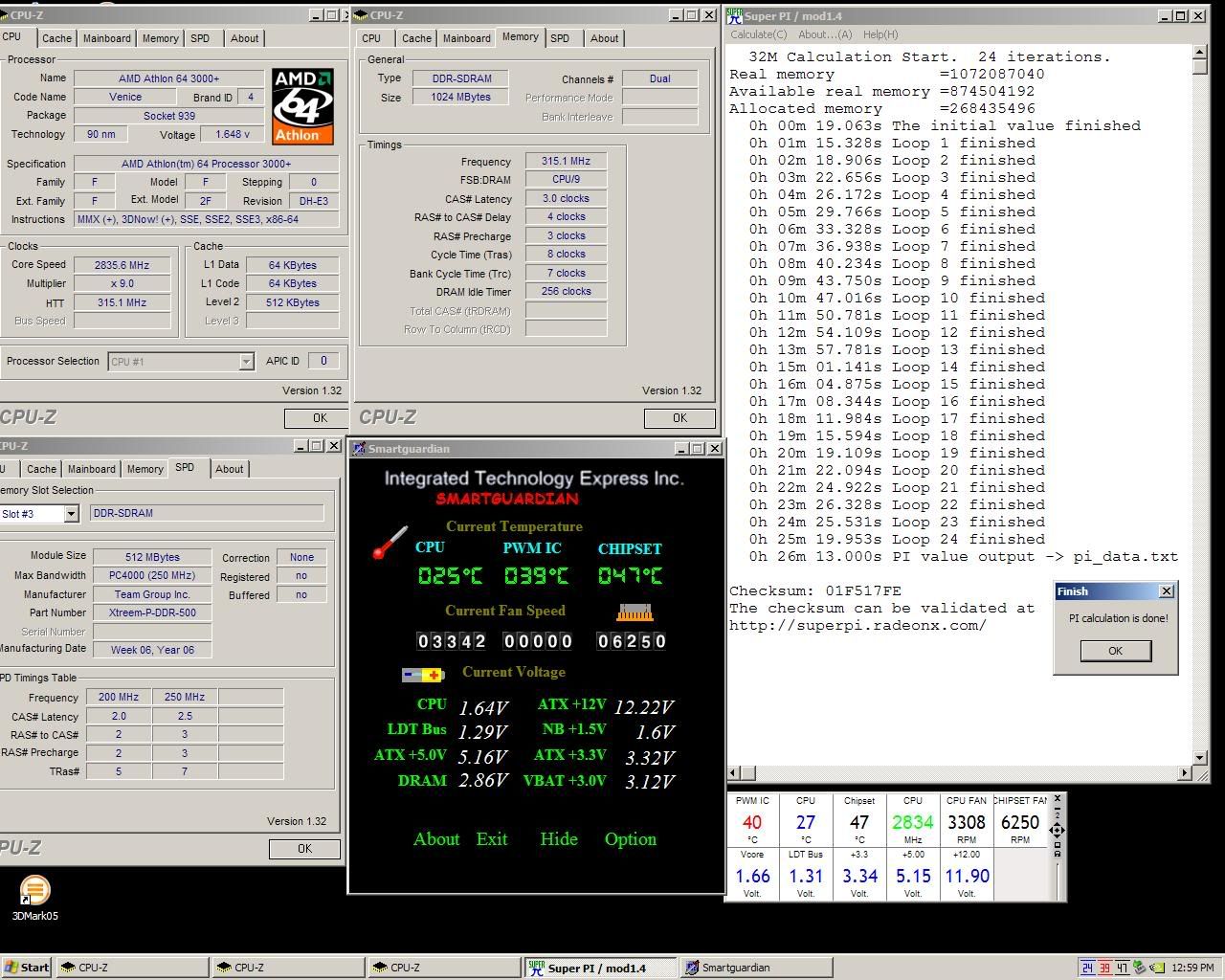Click the taskbar clock 12:59 PM
This screenshot has width=1225, height=980.
1192,968
